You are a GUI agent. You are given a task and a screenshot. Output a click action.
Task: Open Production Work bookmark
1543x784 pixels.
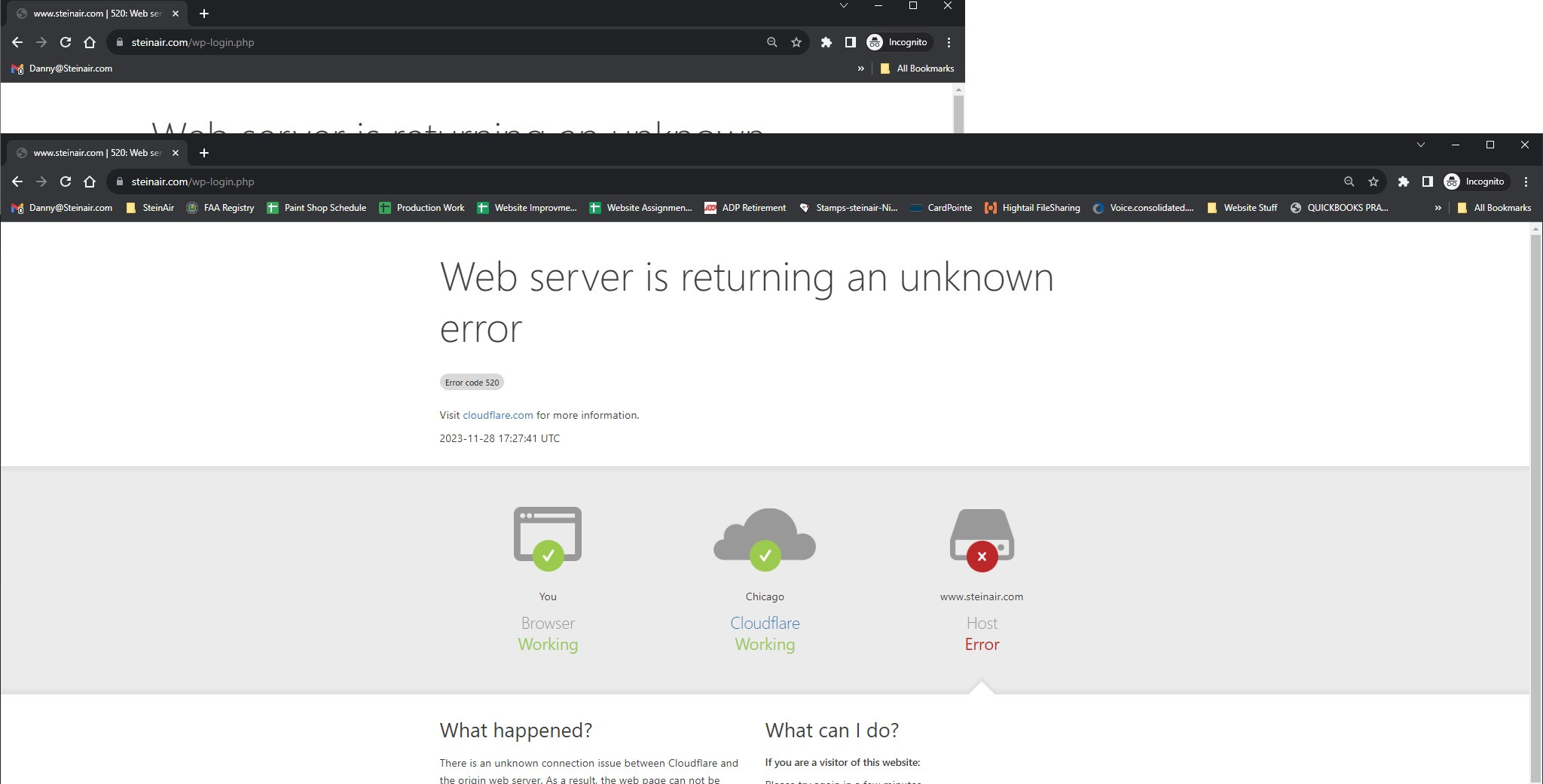pyautogui.click(x=422, y=208)
